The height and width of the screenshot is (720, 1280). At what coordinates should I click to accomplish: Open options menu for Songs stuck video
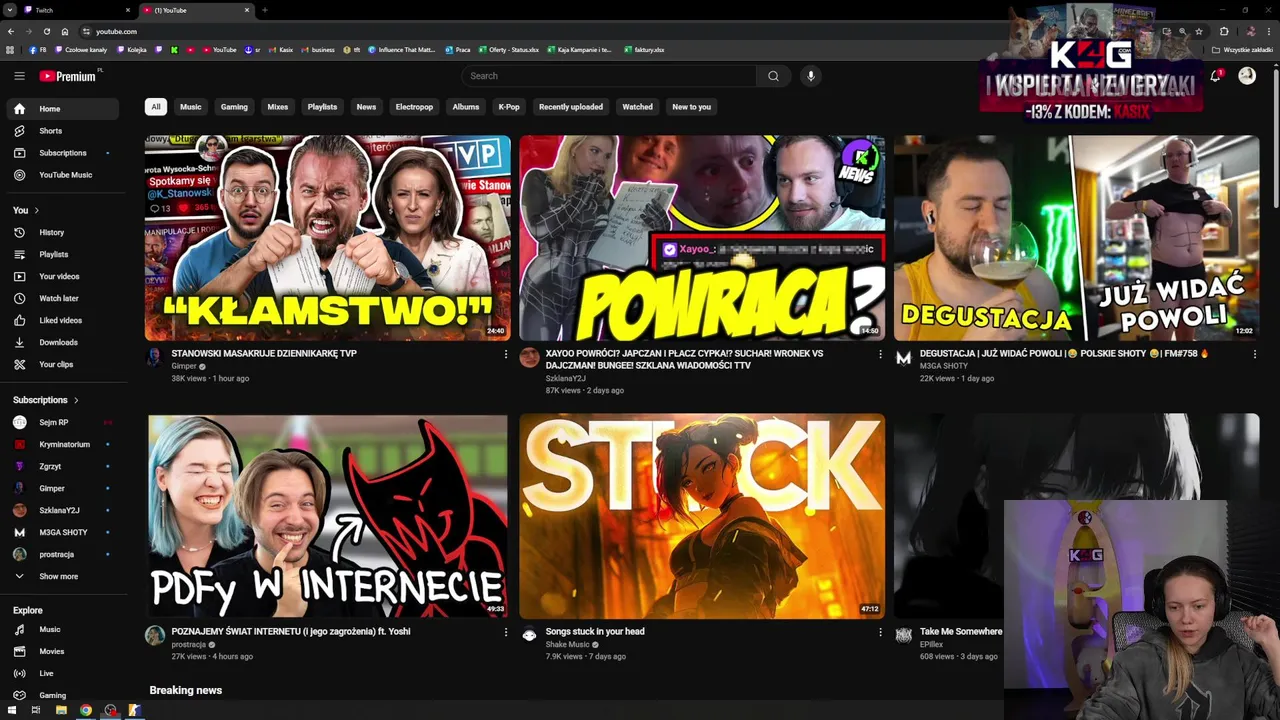[x=880, y=632]
